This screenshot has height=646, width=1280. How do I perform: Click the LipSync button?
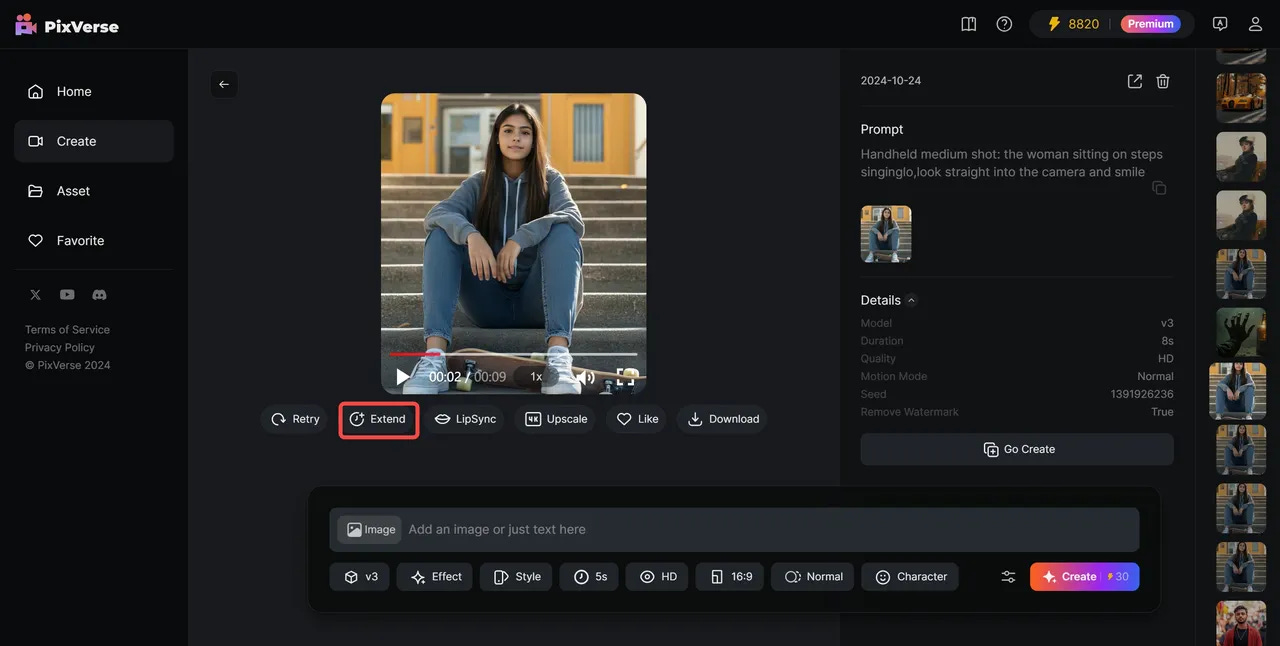[x=465, y=419]
